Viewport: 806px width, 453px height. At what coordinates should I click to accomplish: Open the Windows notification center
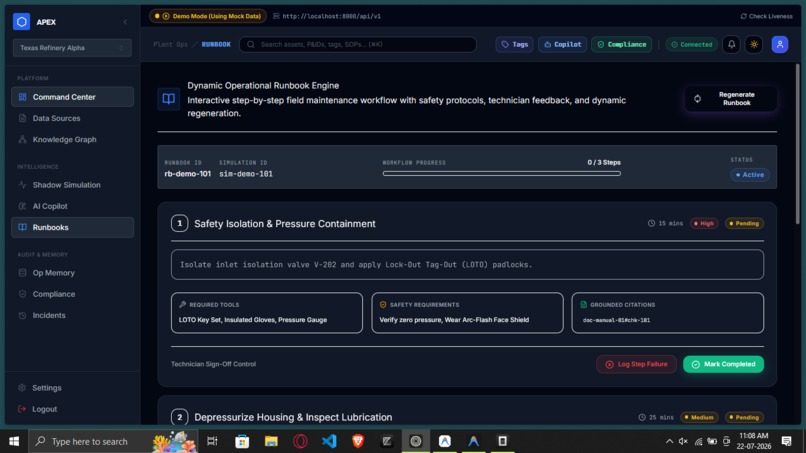[786, 441]
